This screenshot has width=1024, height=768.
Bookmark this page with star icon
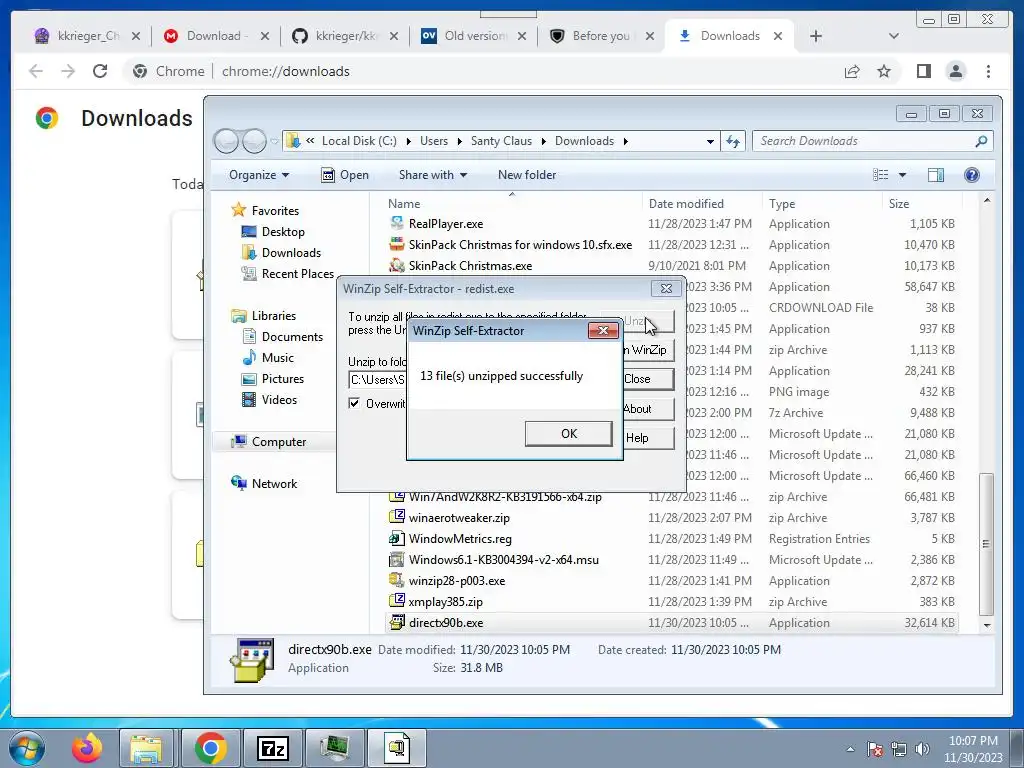tap(884, 71)
